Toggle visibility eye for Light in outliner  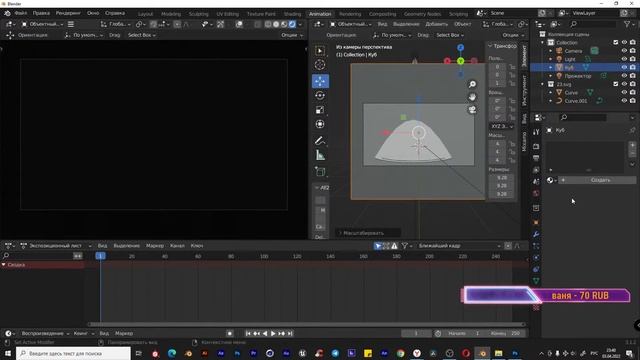point(624,59)
